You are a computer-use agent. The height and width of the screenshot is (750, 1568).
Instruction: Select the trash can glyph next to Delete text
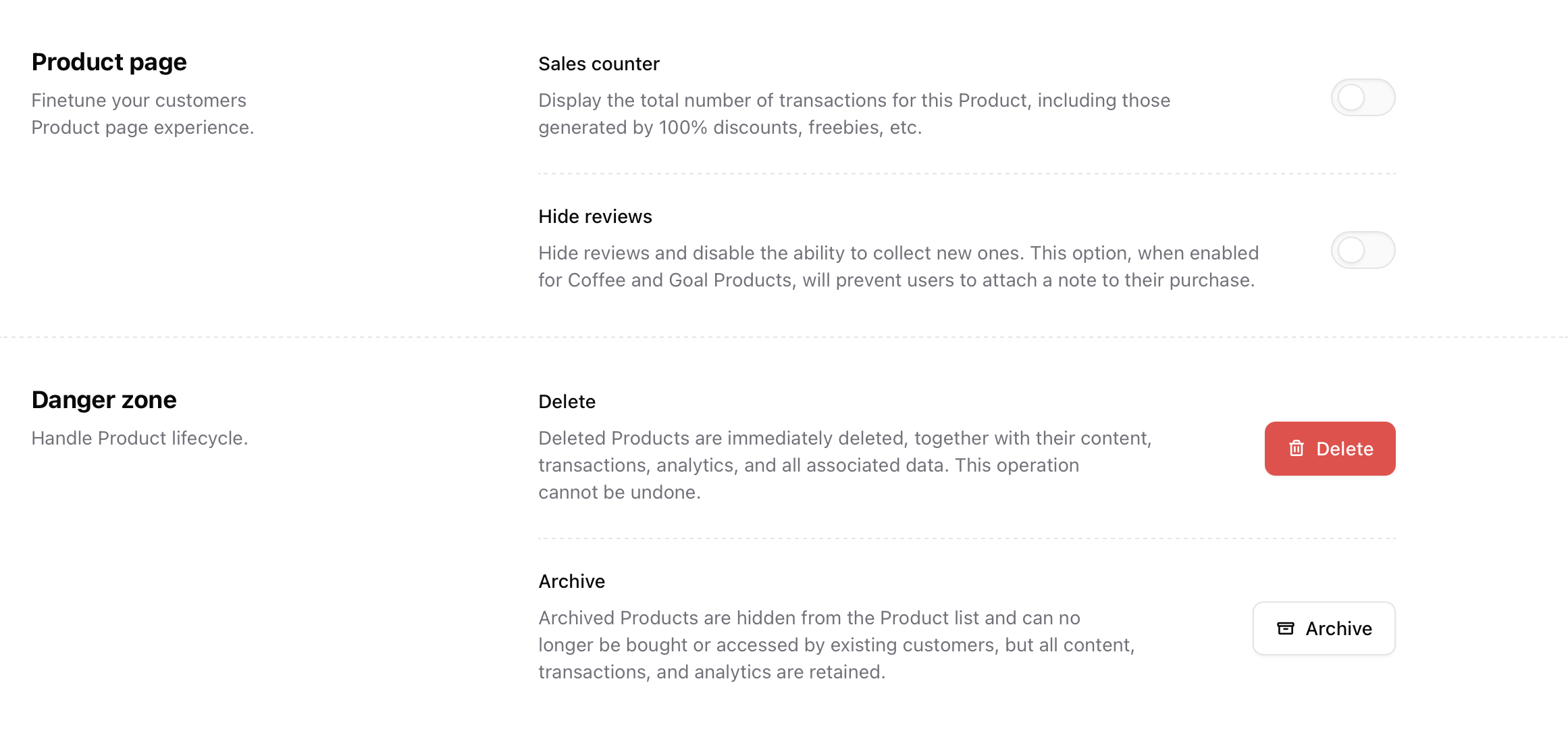pos(1297,448)
